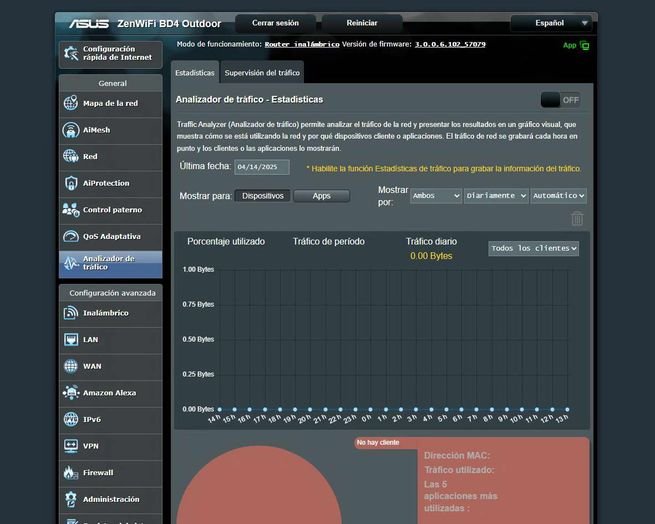
Task: Open the AiProtection shield icon
Action: (71, 183)
